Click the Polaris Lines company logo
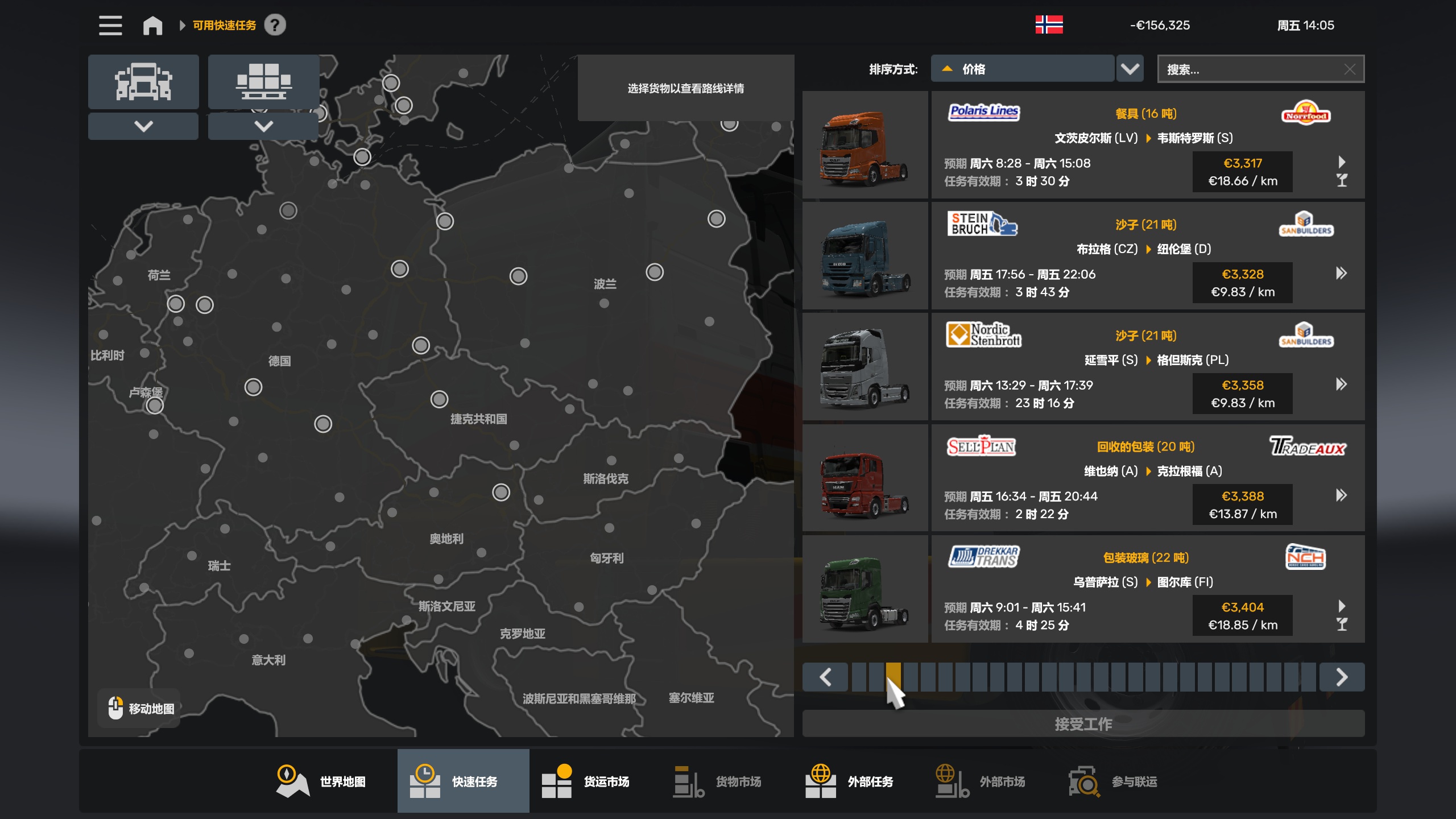The width and height of the screenshot is (1456, 819). point(983,112)
